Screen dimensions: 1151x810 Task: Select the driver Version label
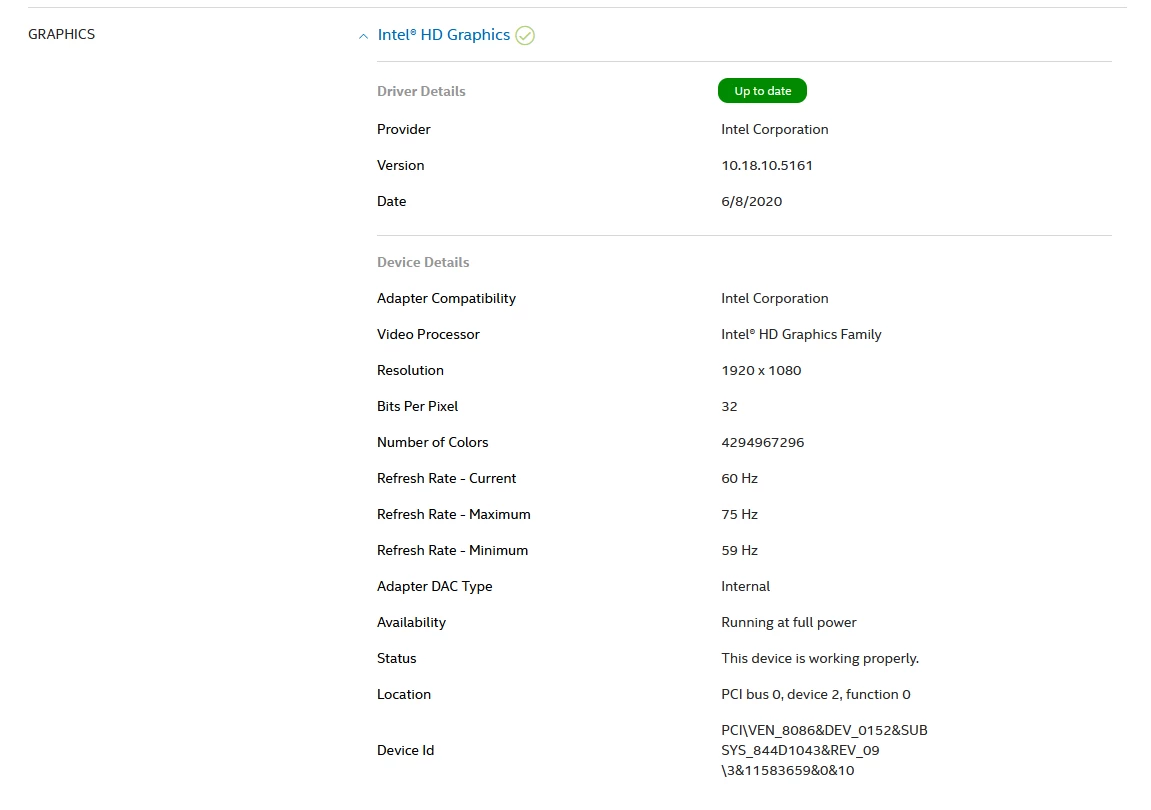(401, 165)
